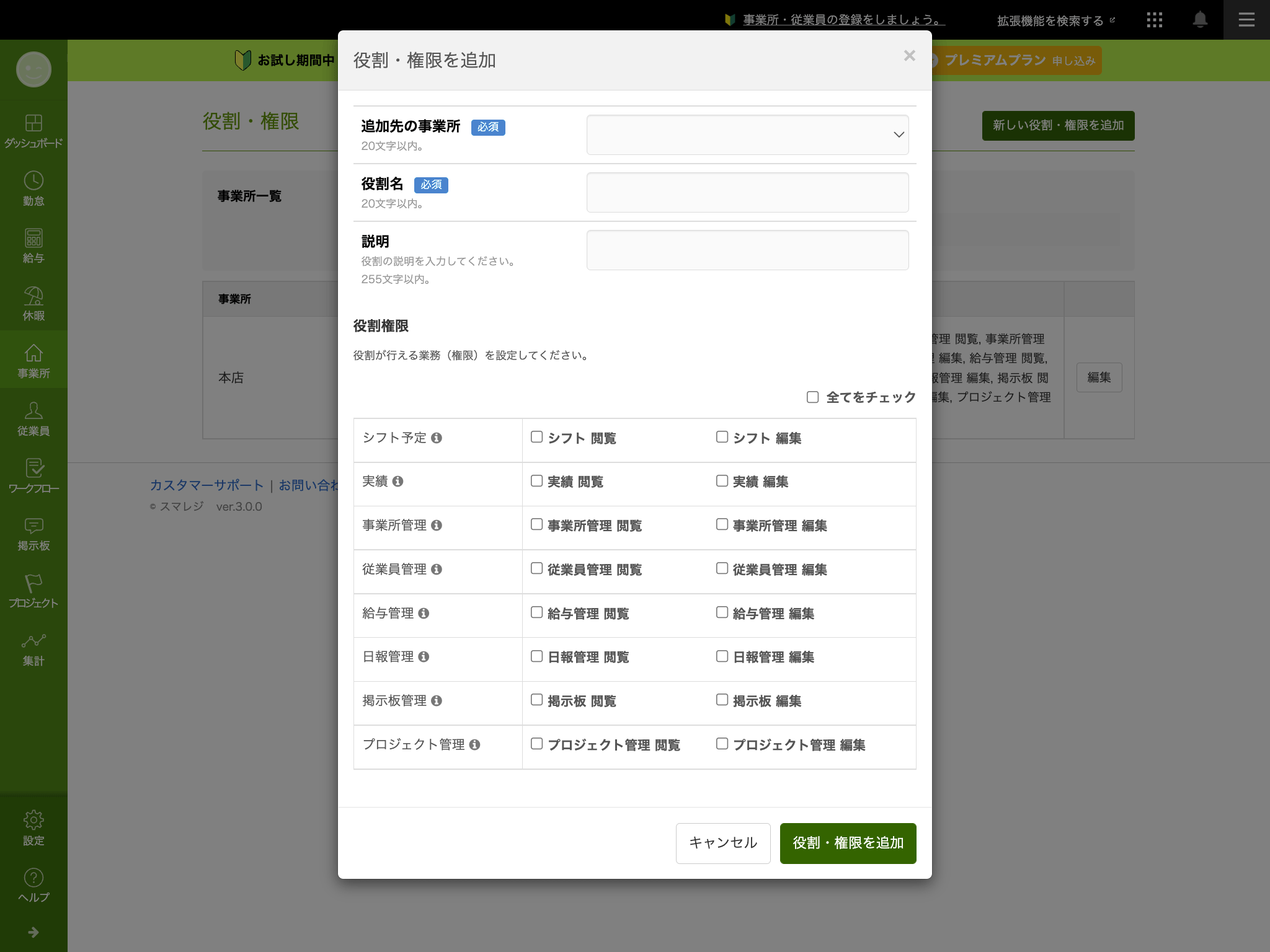1270x952 pixels.
Task: Click the キャンセル button
Action: pos(723,843)
